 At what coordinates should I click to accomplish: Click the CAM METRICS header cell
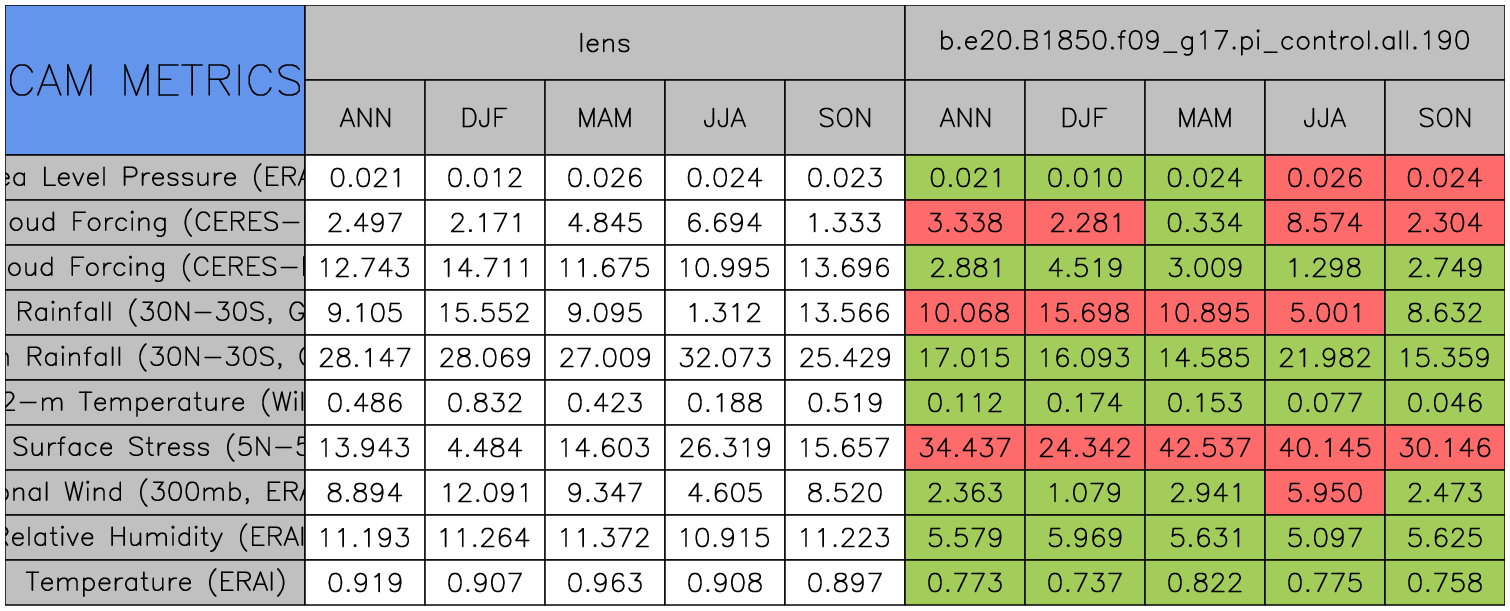point(155,80)
